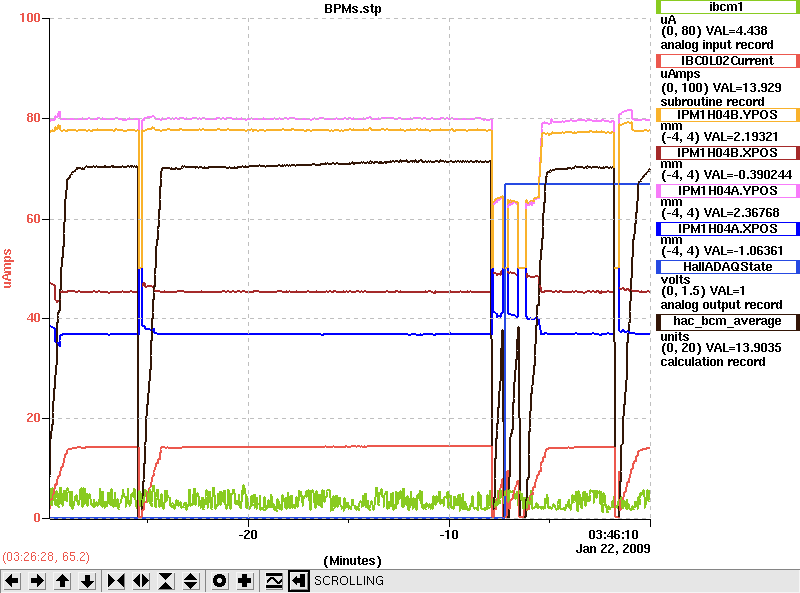Select the HallADAQState legend entry
Viewport: 800px width, 593px height.
(727, 267)
